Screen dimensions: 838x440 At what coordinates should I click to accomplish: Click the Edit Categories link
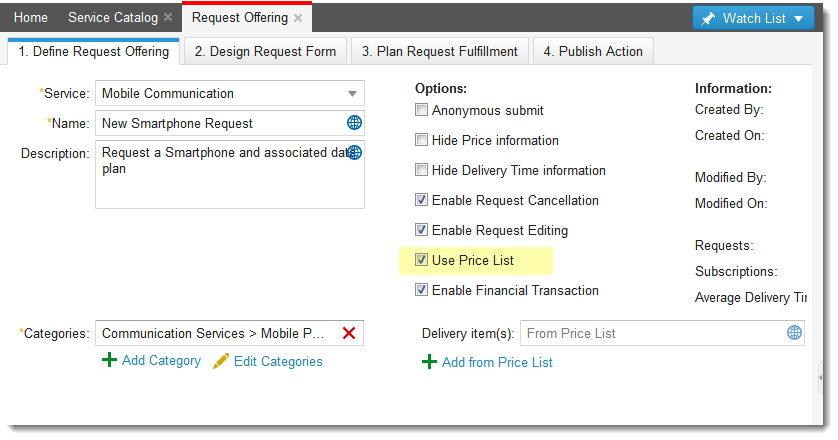[x=278, y=361]
